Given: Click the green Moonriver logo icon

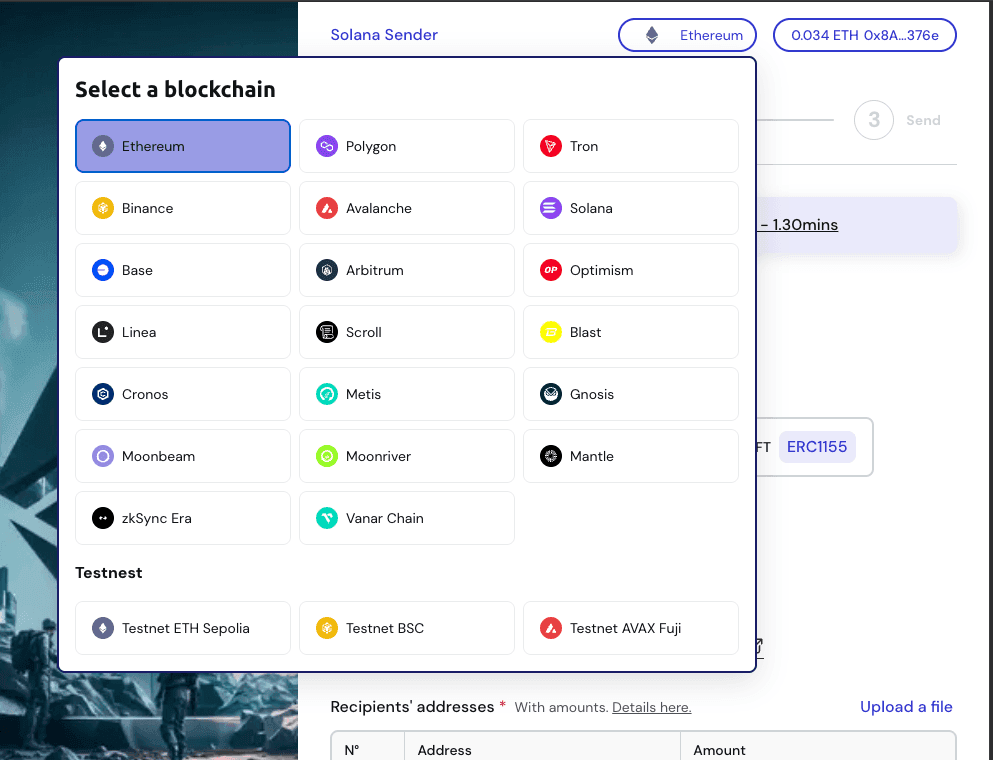Looking at the screenshot, I should (x=327, y=457).
